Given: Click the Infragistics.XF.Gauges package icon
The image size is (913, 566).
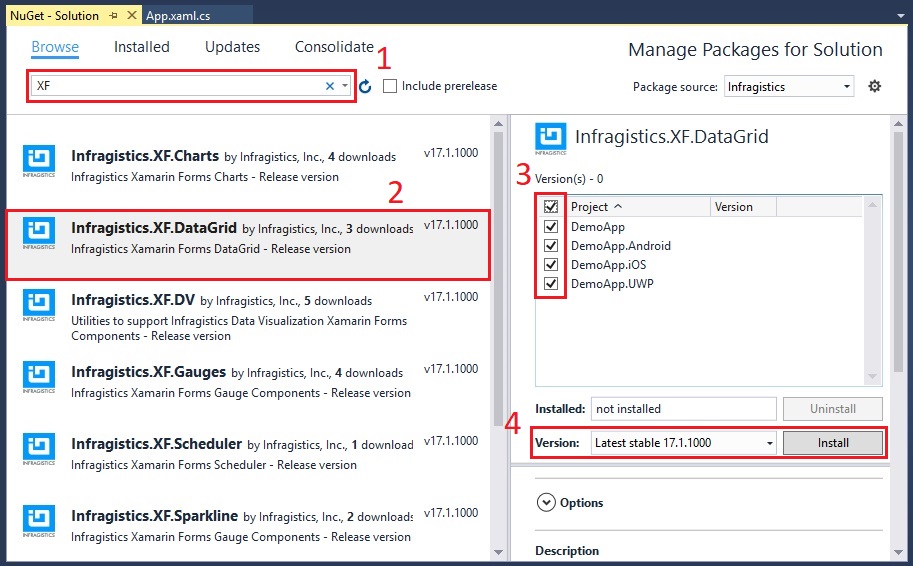Looking at the screenshot, I should (x=39, y=377).
